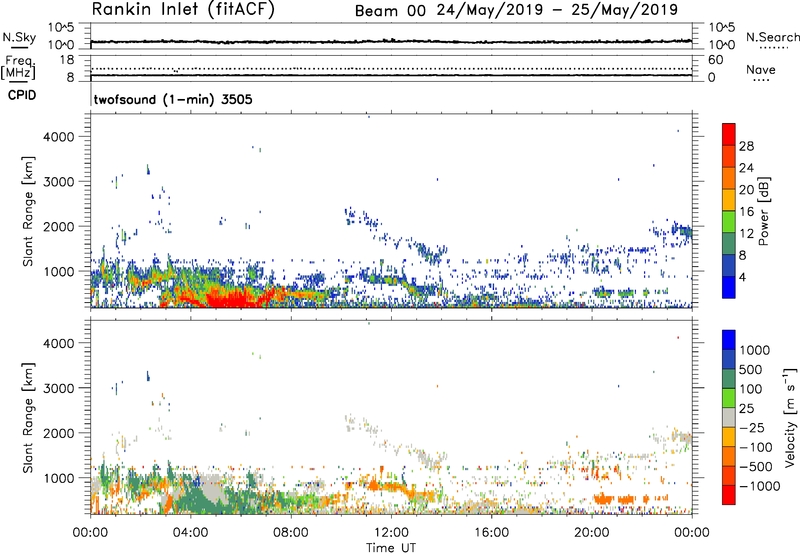Click the '-1000' tick on Velocity colorbar
The image size is (800, 554).
[759, 486]
